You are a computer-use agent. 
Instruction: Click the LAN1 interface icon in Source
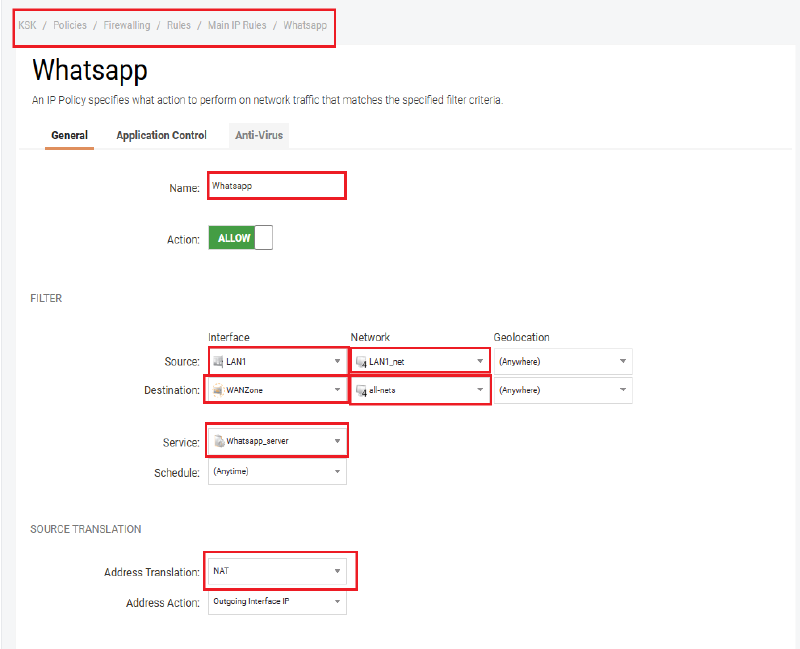[x=219, y=361]
